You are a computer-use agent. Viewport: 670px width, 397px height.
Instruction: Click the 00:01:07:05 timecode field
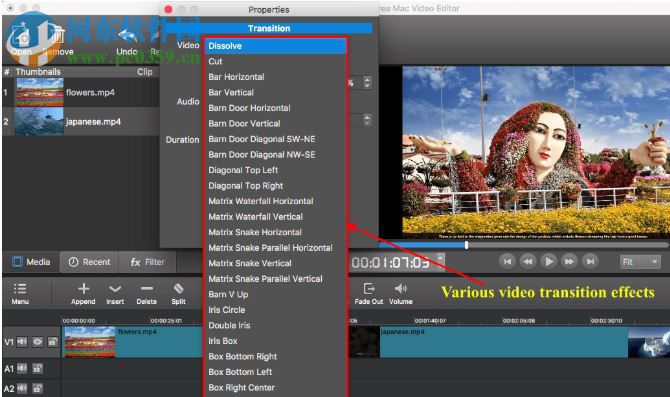coord(390,262)
